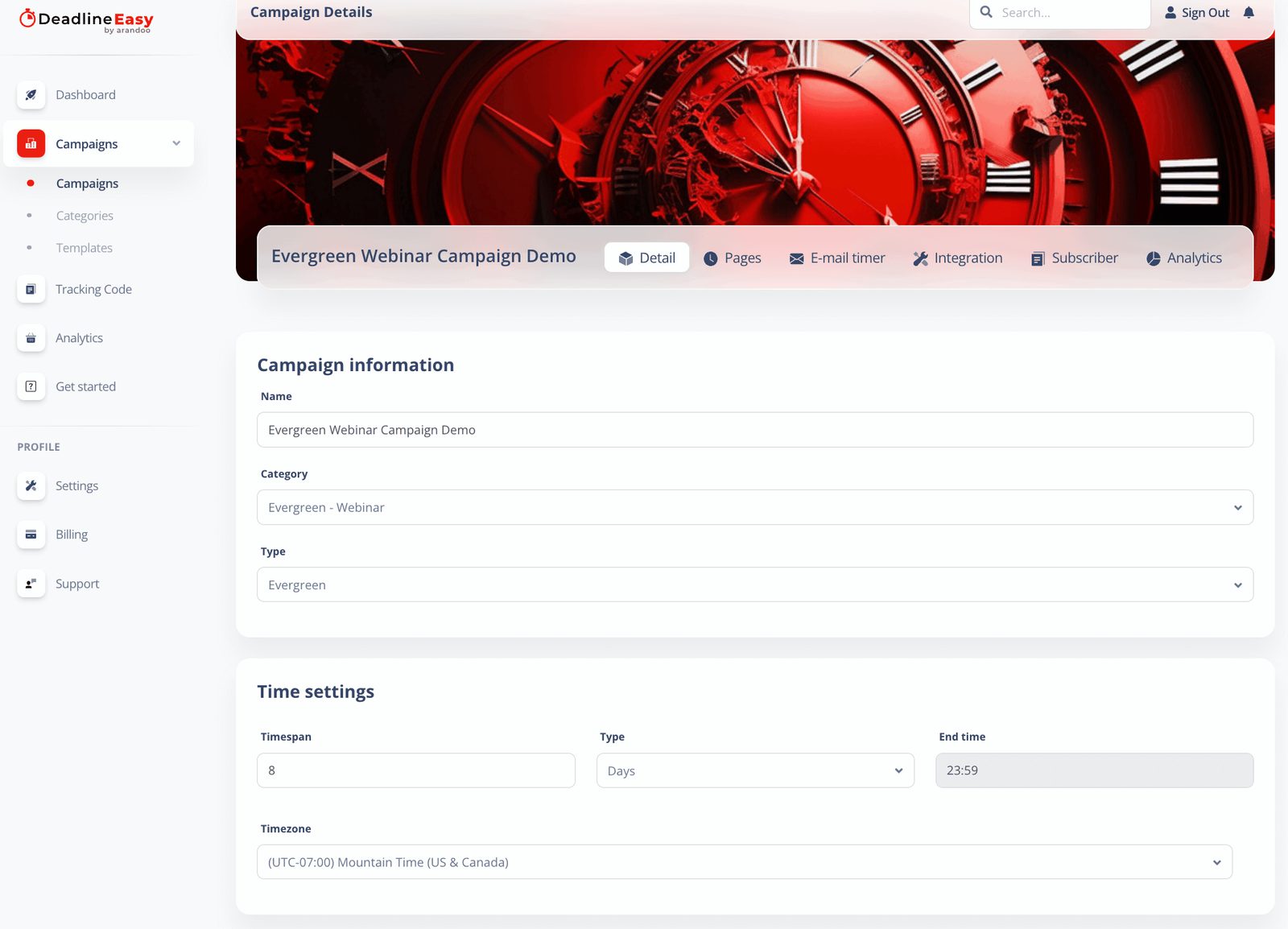This screenshot has width=1288, height=929.
Task: Open the Integration tab
Action: tap(957, 258)
